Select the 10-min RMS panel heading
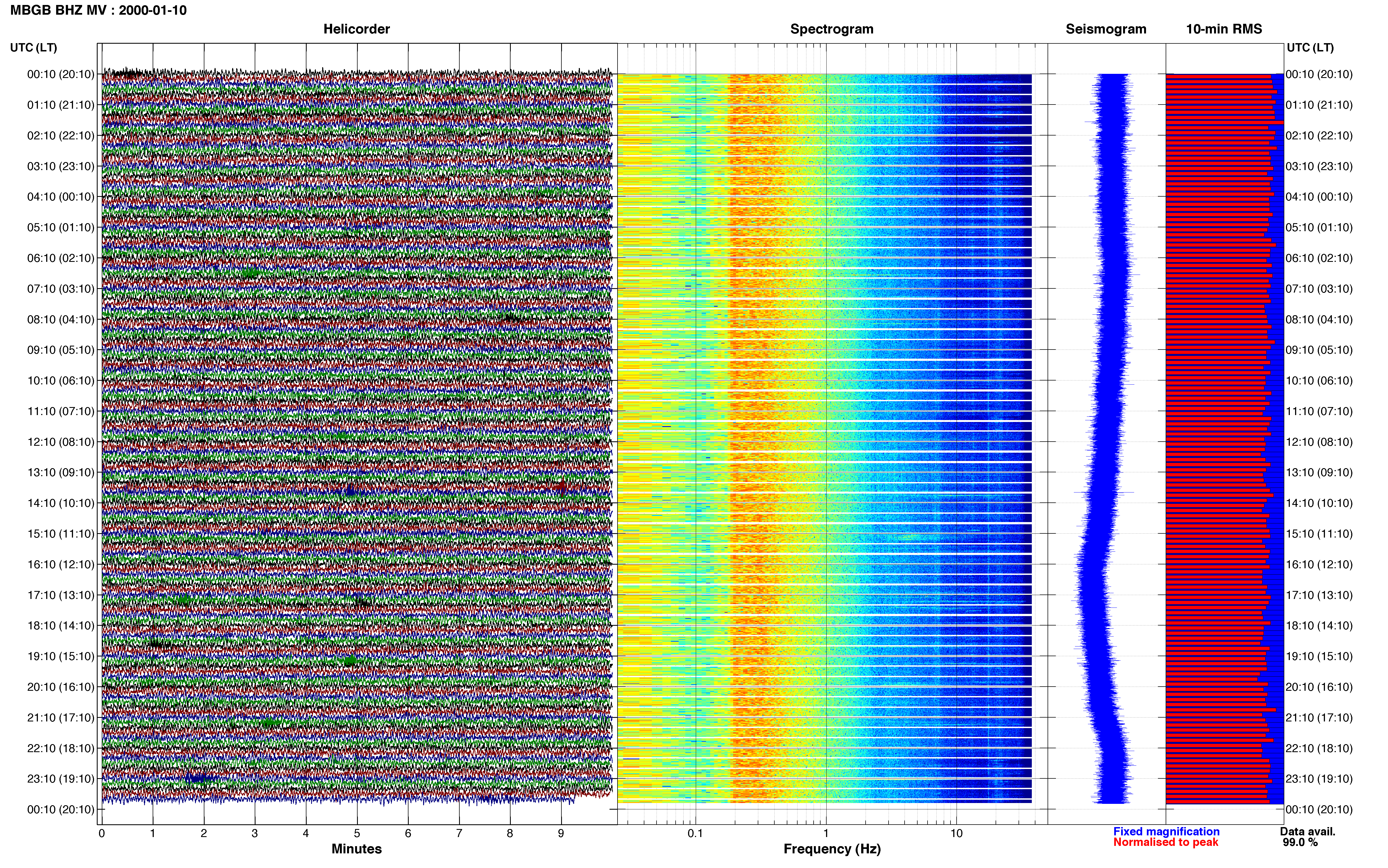The height and width of the screenshot is (868, 1388). coord(1224,29)
